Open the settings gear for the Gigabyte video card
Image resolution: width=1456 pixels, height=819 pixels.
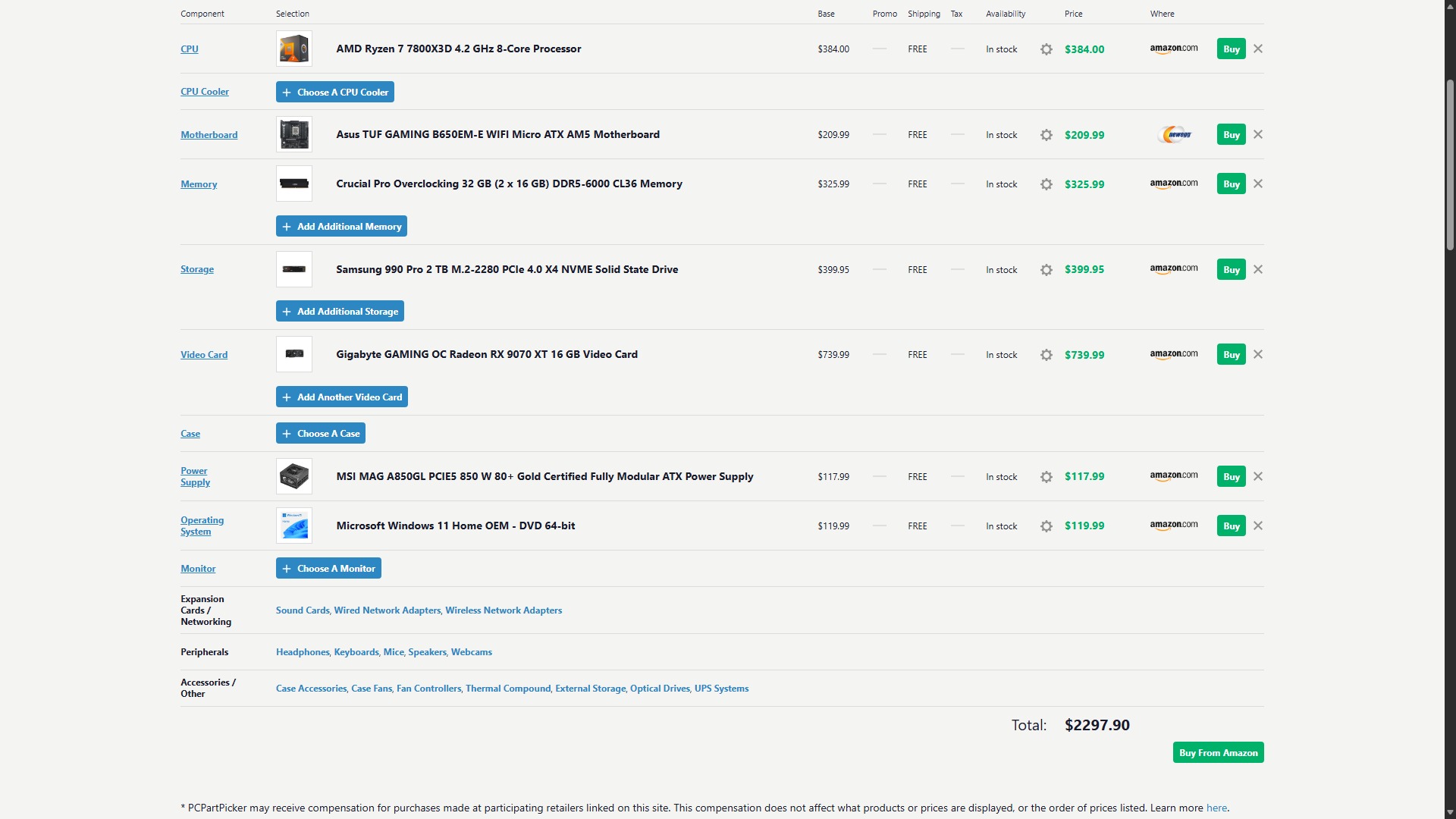tap(1046, 354)
